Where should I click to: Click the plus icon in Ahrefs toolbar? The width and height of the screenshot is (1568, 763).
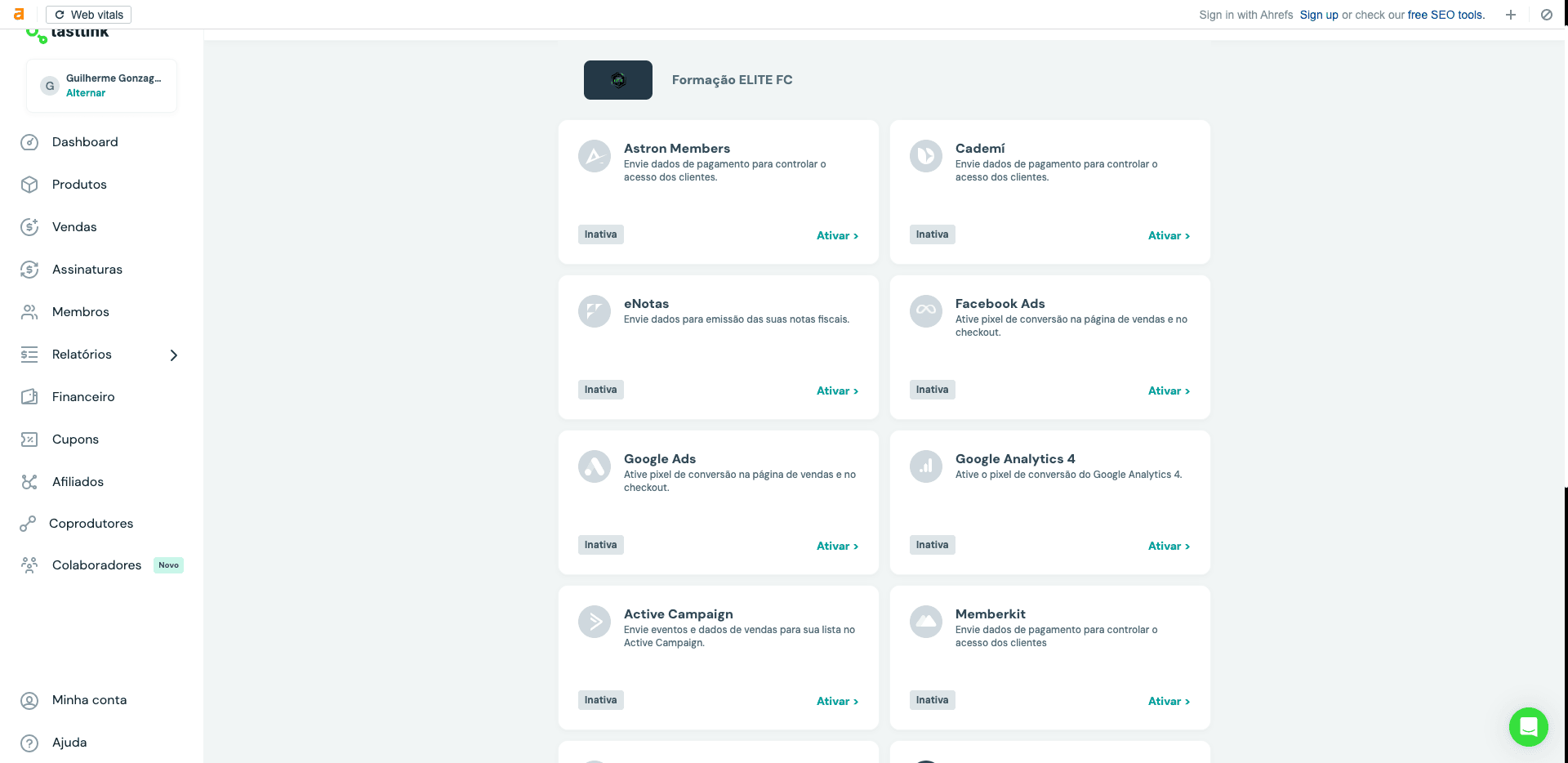pos(1511,15)
